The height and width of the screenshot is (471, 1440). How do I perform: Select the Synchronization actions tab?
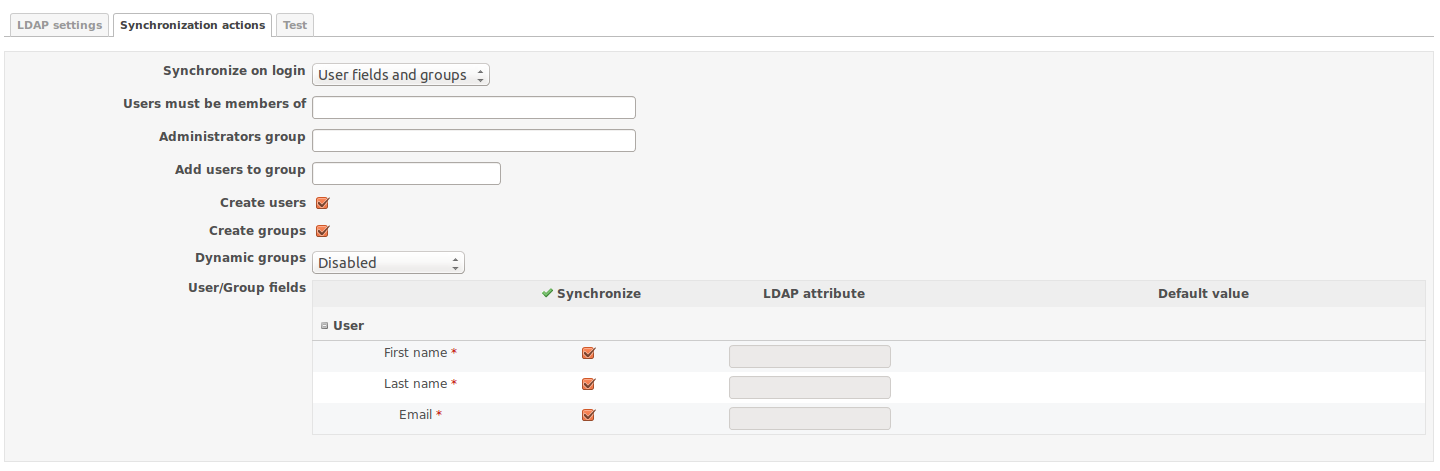pyautogui.click(x=193, y=25)
